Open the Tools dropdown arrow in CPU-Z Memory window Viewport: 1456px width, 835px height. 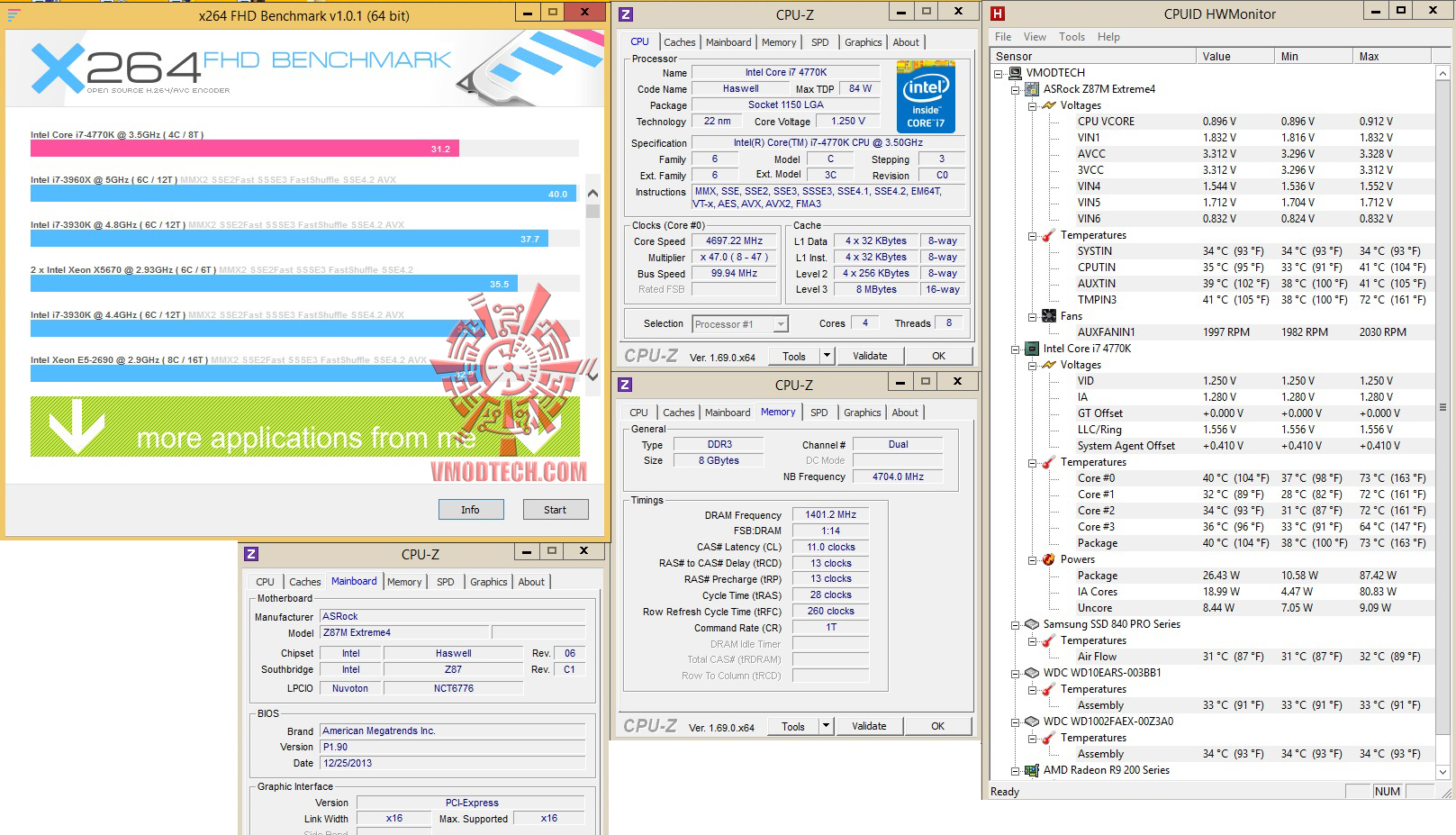click(x=826, y=726)
